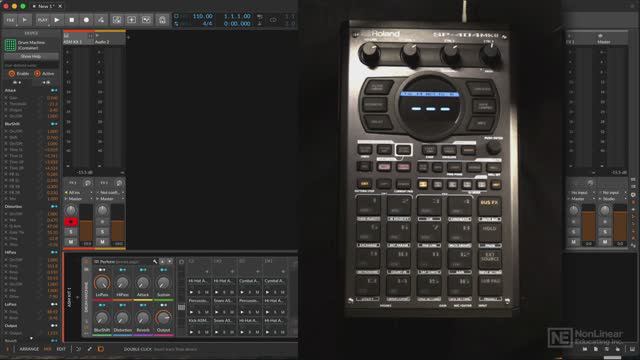Open FX 1 channel 'No input' dropdown
The width and height of the screenshot is (640, 360).
point(581,193)
